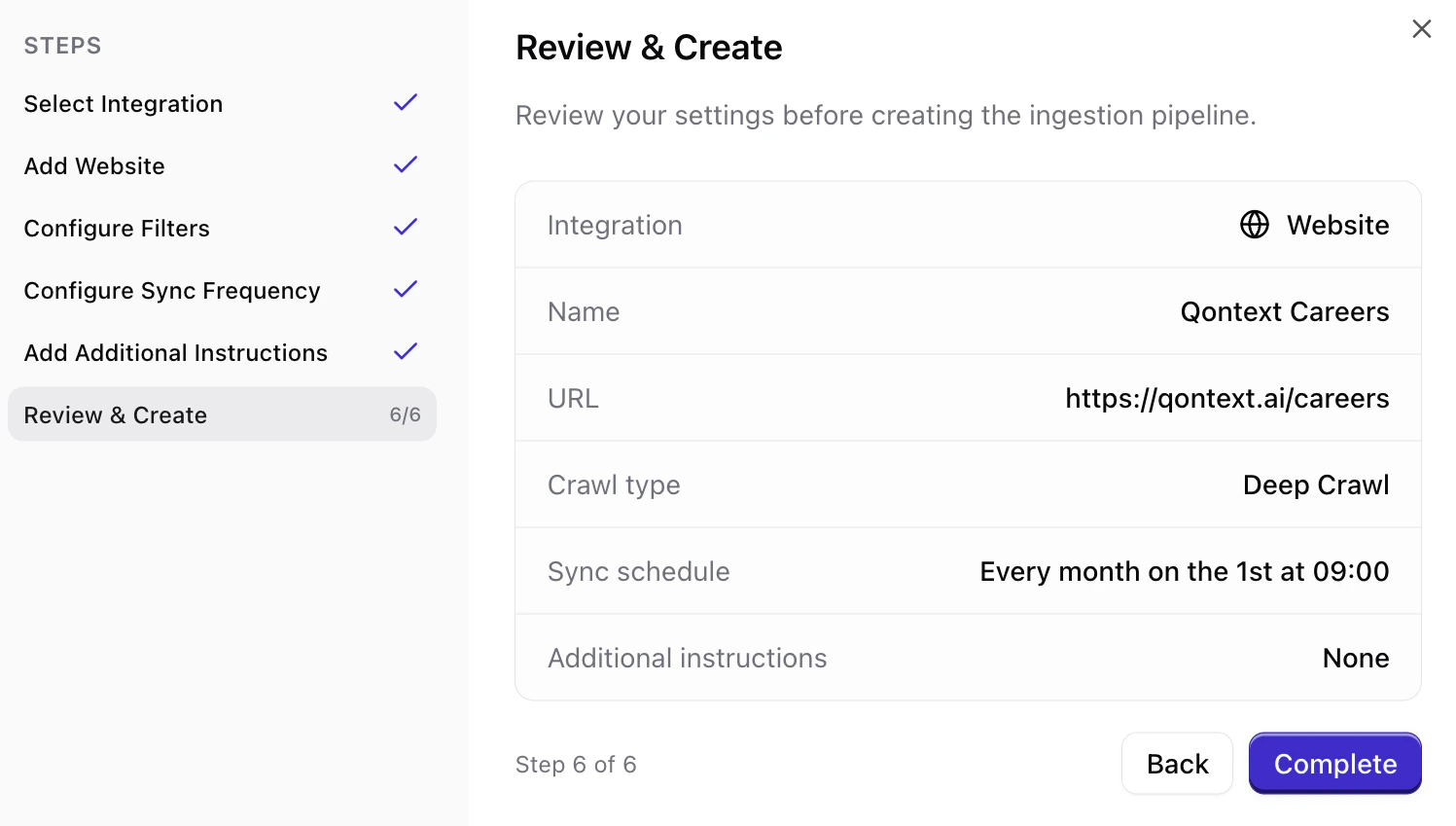The width and height of the screenshot is (1456, 826).
Task: Select the Add Additional Instructions step
Action: pyautogui.click(x=175, y=353)
